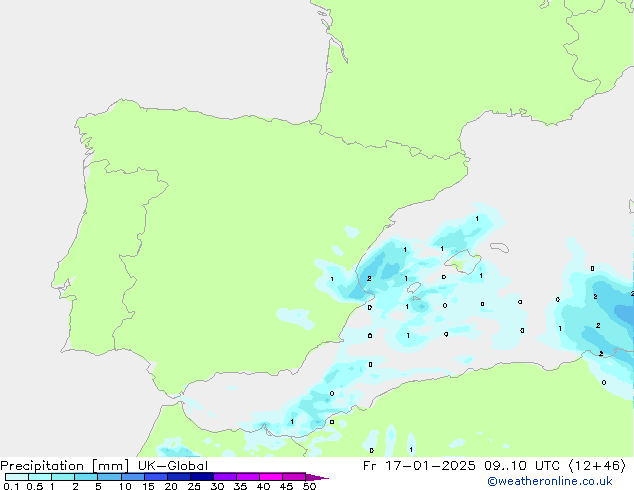Click the '(12+46)' forecast run text
Viewport: 634px width, 490px height.
pyautogui.click(x=598, y=466)
